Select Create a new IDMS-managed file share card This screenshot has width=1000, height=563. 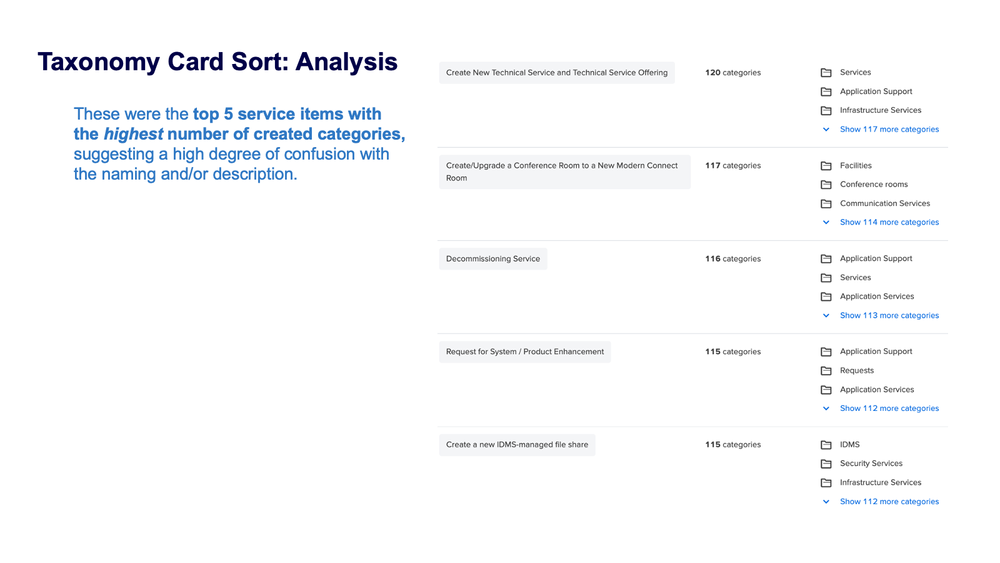[x=517, y=445]
